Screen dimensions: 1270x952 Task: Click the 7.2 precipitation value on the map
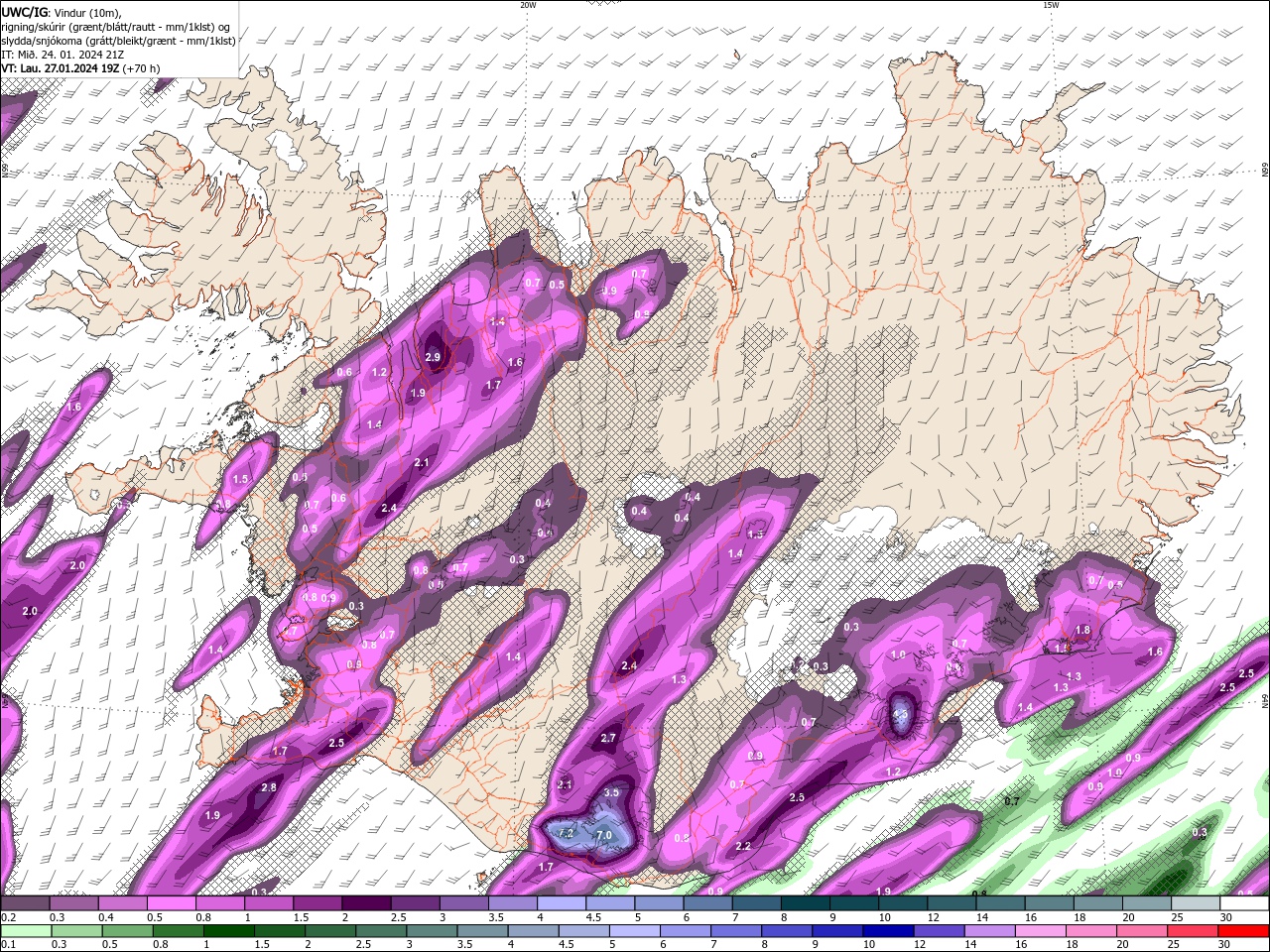567,833
